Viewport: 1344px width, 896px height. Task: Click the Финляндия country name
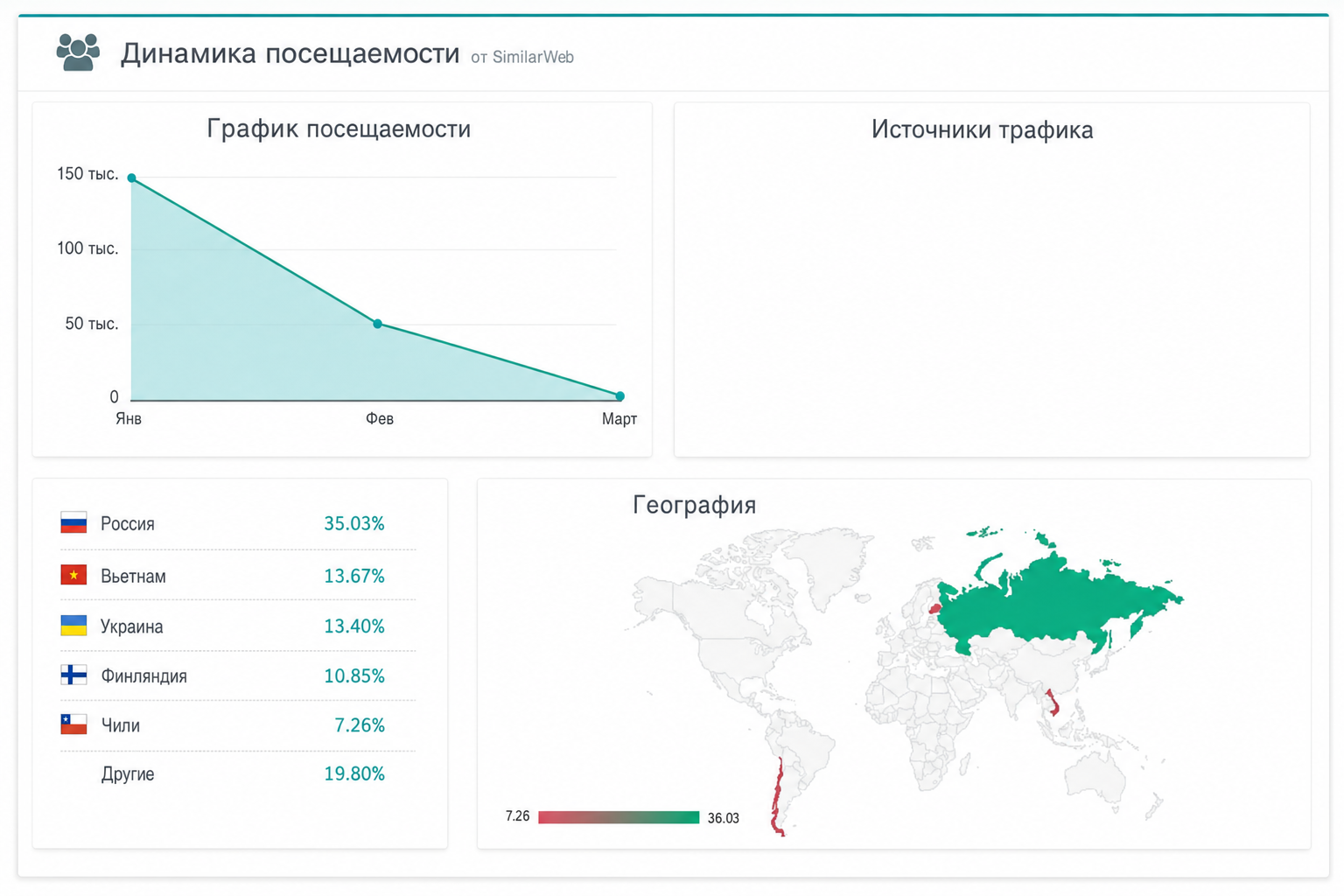click(x=143, y=676)
